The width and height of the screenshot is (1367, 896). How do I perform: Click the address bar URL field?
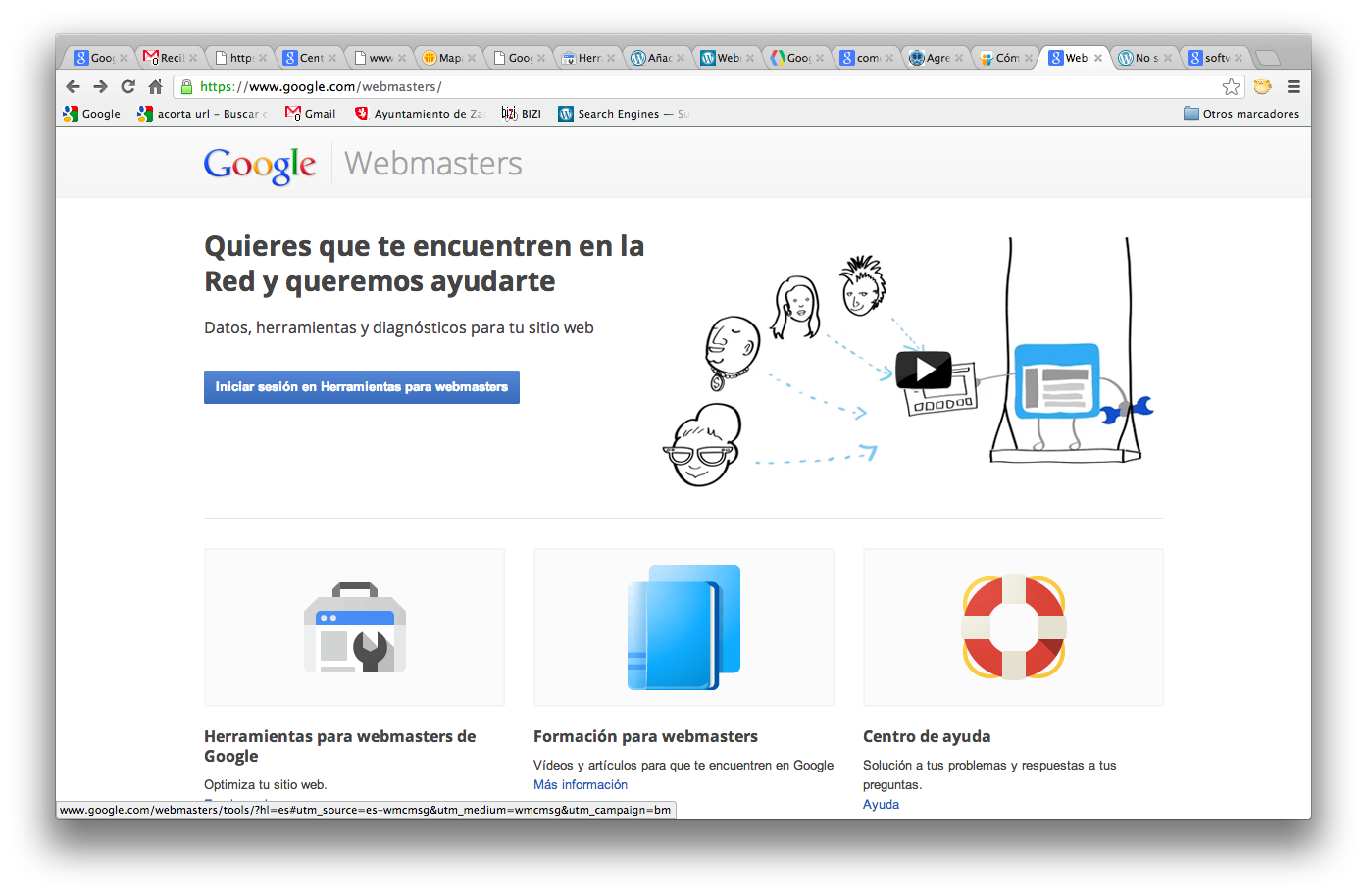tap(686, 86)
